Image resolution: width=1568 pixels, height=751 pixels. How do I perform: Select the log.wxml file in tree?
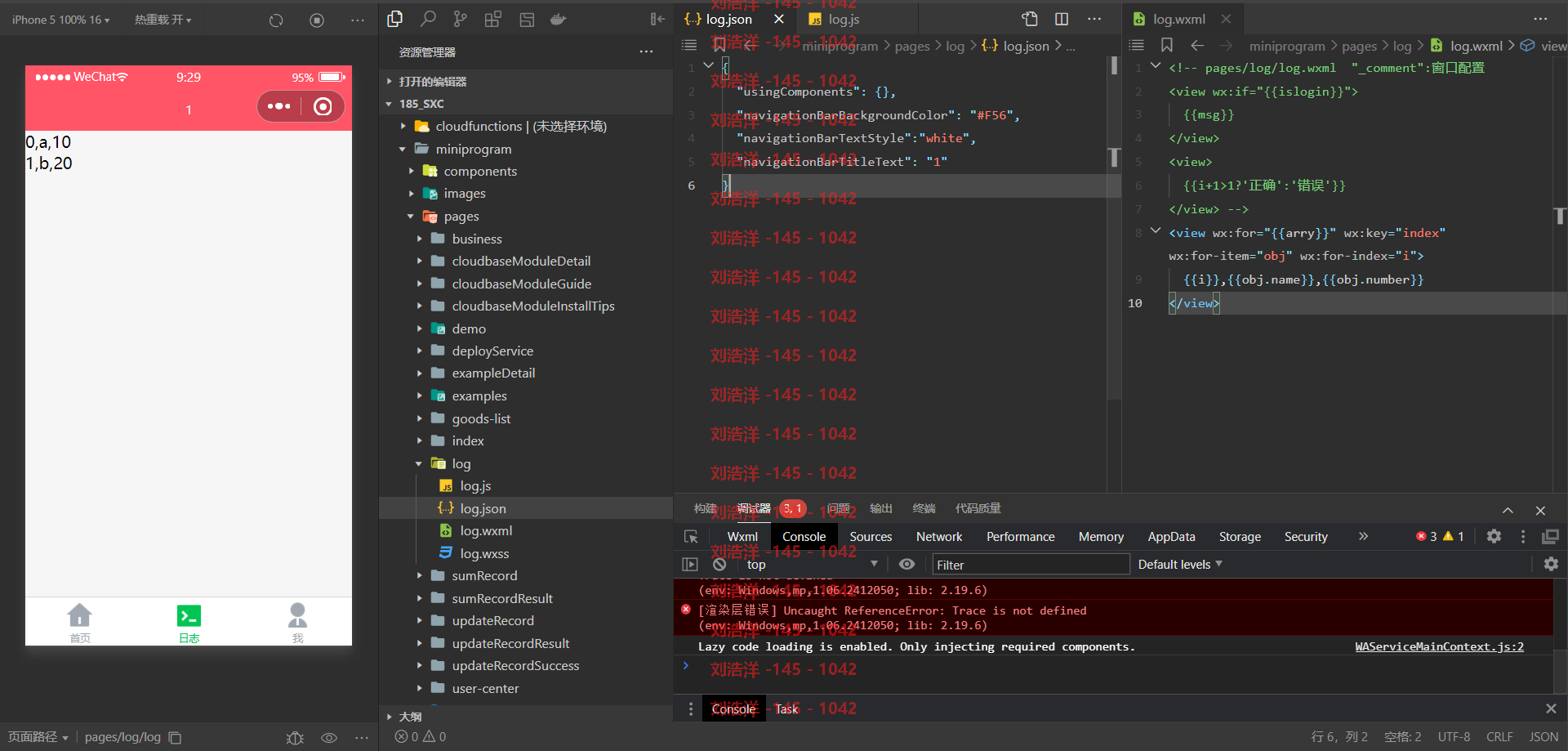coord(486,531)
